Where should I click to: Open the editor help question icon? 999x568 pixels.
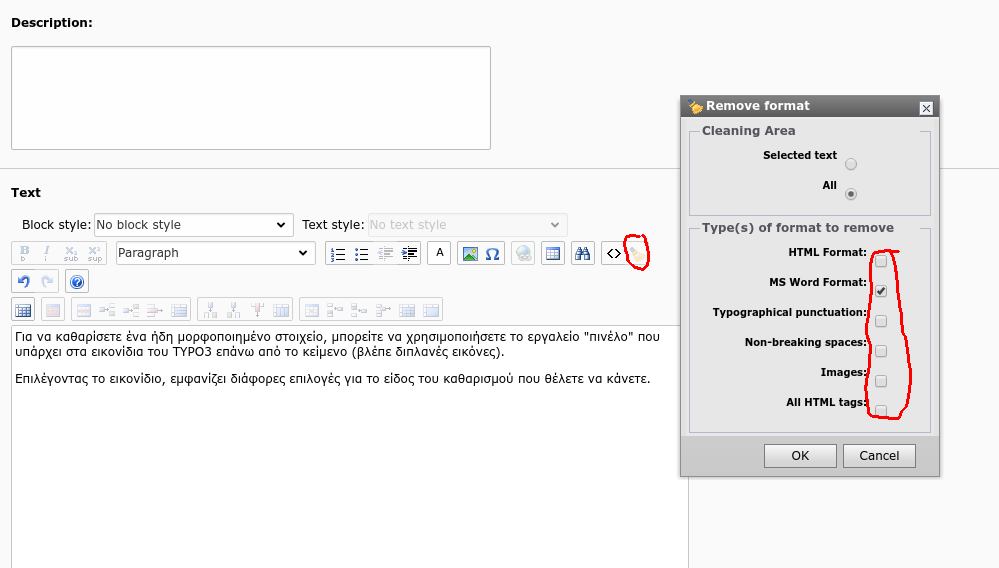[77, 281]
